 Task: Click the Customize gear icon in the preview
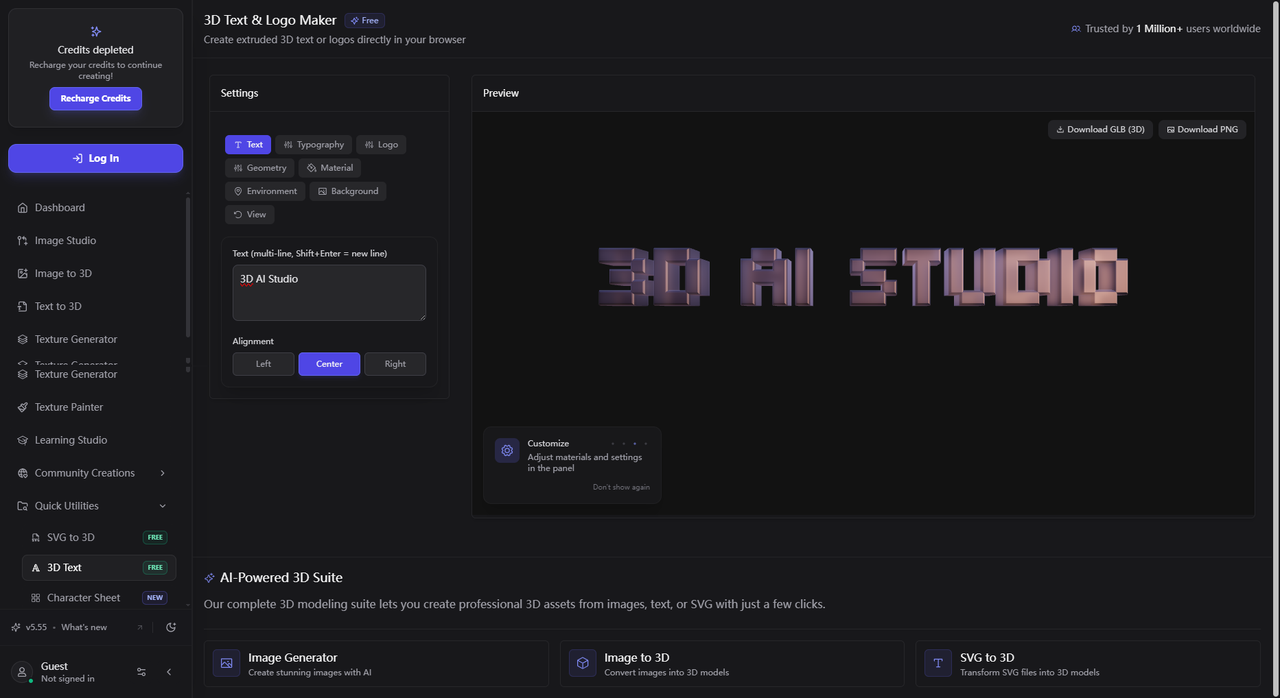click(507, 451)
